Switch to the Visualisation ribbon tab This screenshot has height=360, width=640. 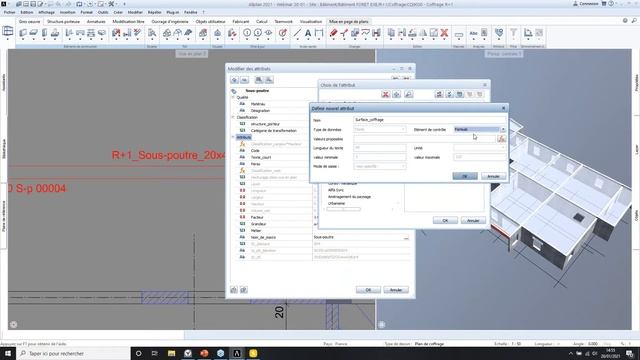point(311,22)
